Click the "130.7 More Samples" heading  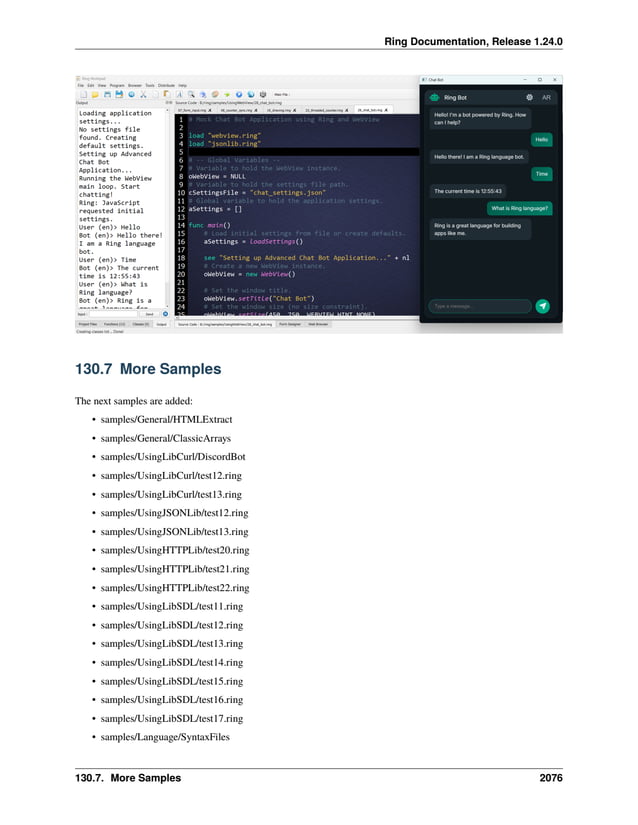click(x=148, y=369)
